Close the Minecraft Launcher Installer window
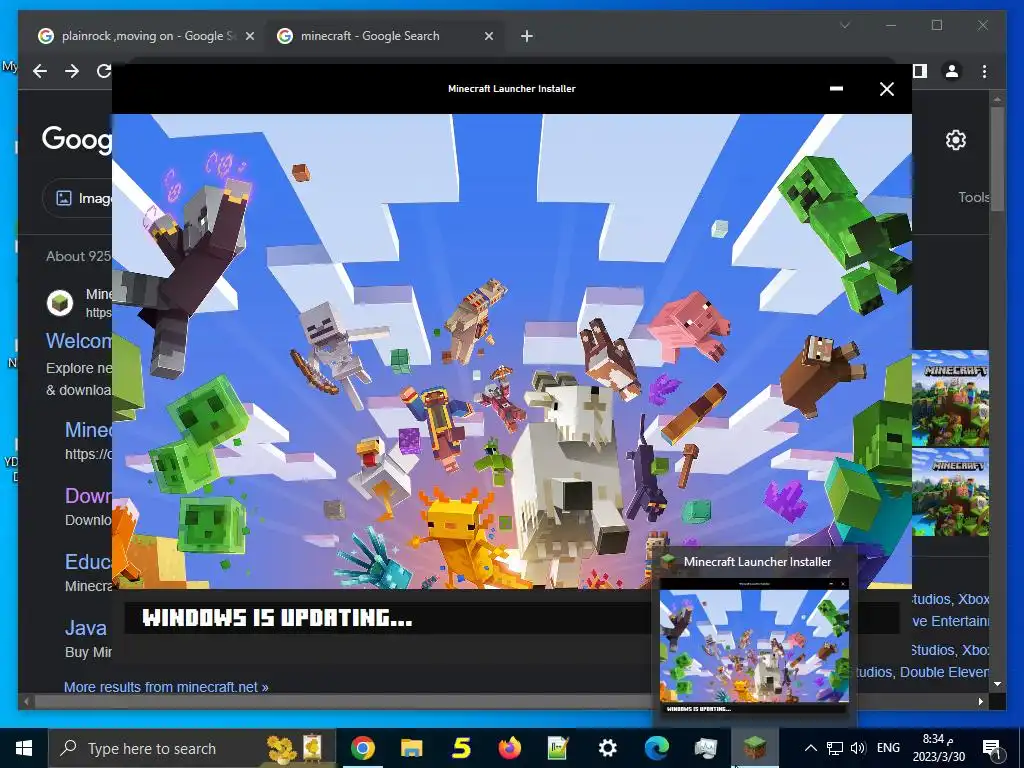1024x768 pixels. [886, 89]
